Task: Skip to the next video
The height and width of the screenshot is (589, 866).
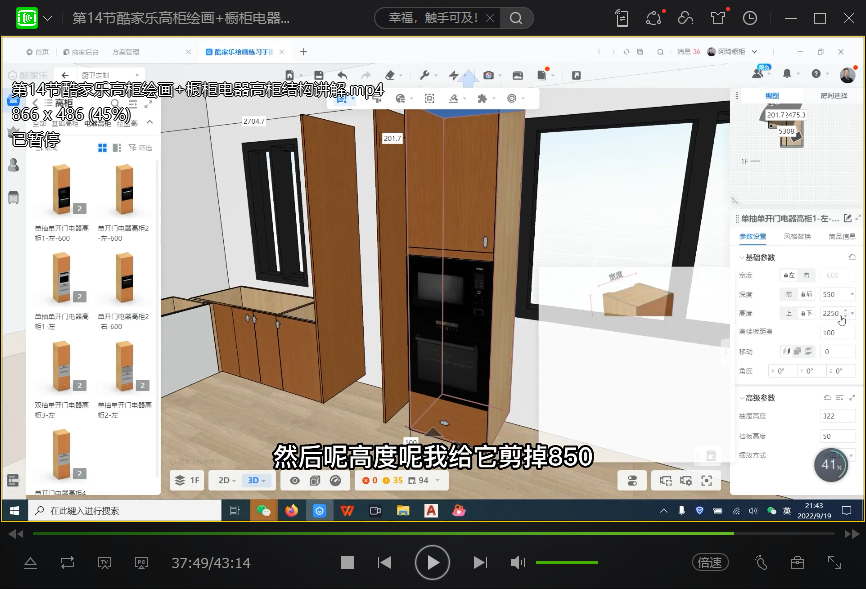Action: [480, 563]
